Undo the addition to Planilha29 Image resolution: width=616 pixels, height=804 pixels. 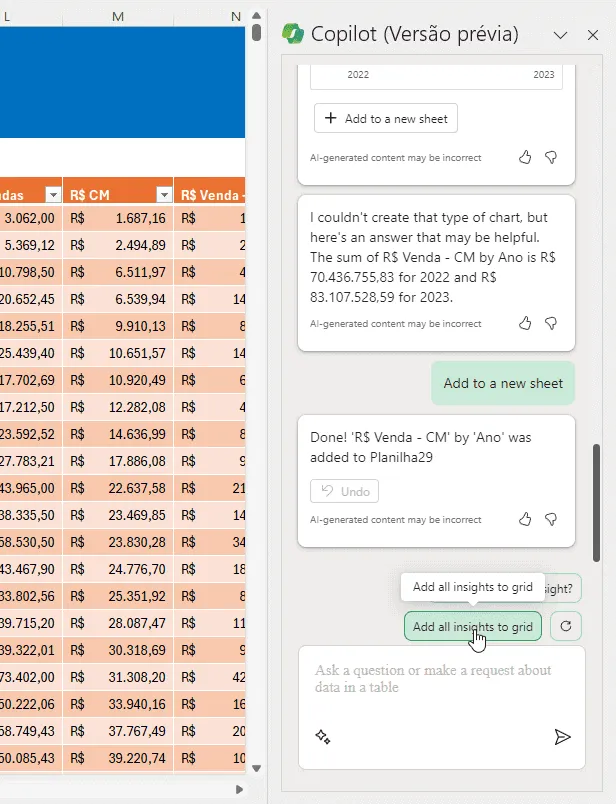pos(345,491)
